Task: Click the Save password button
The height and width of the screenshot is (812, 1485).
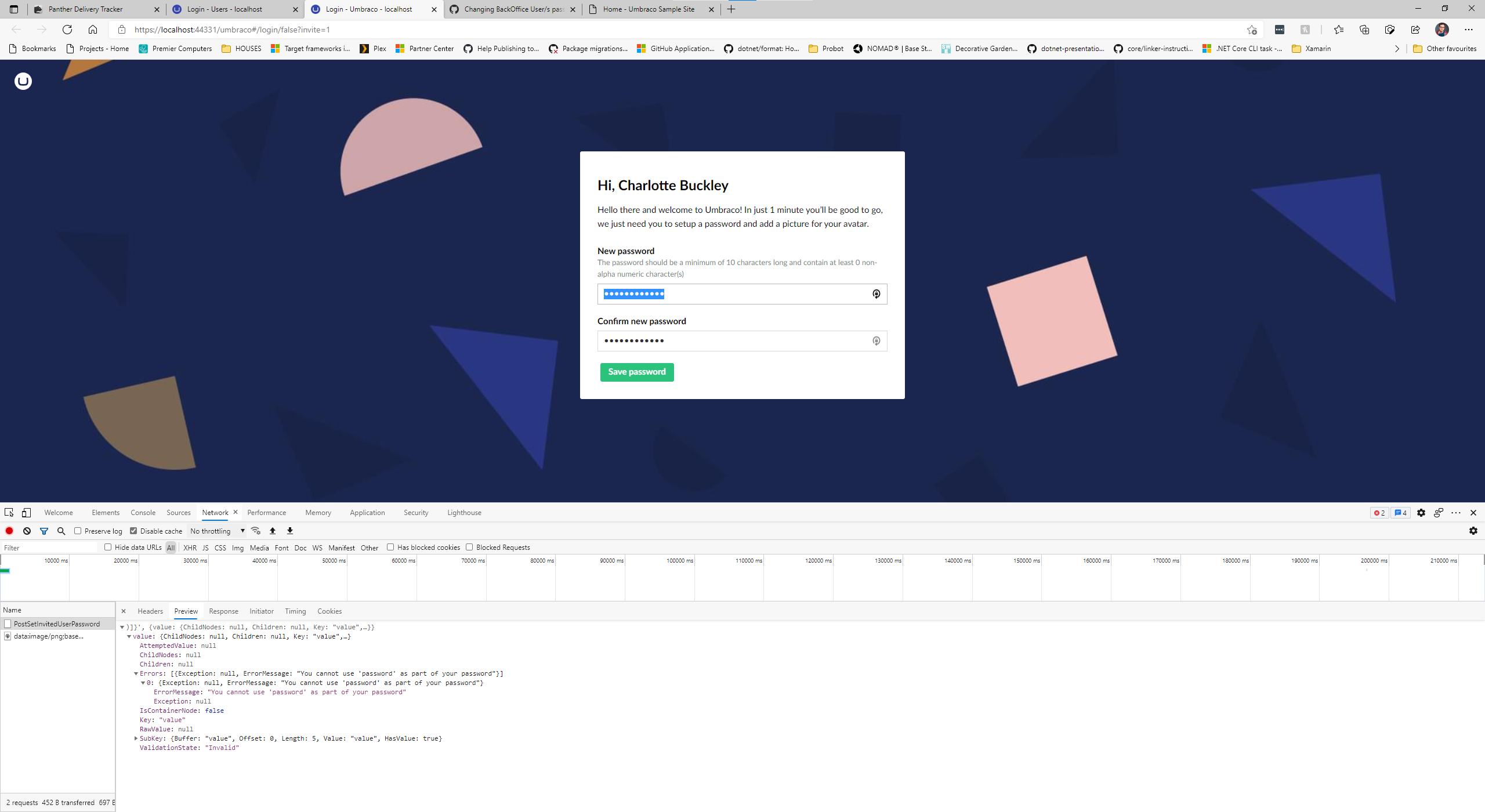Action: tap(637, 372)
